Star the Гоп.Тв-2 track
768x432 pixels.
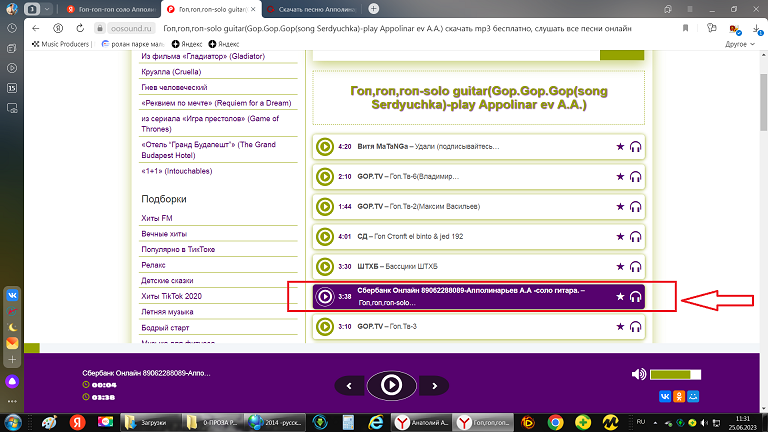620,207
